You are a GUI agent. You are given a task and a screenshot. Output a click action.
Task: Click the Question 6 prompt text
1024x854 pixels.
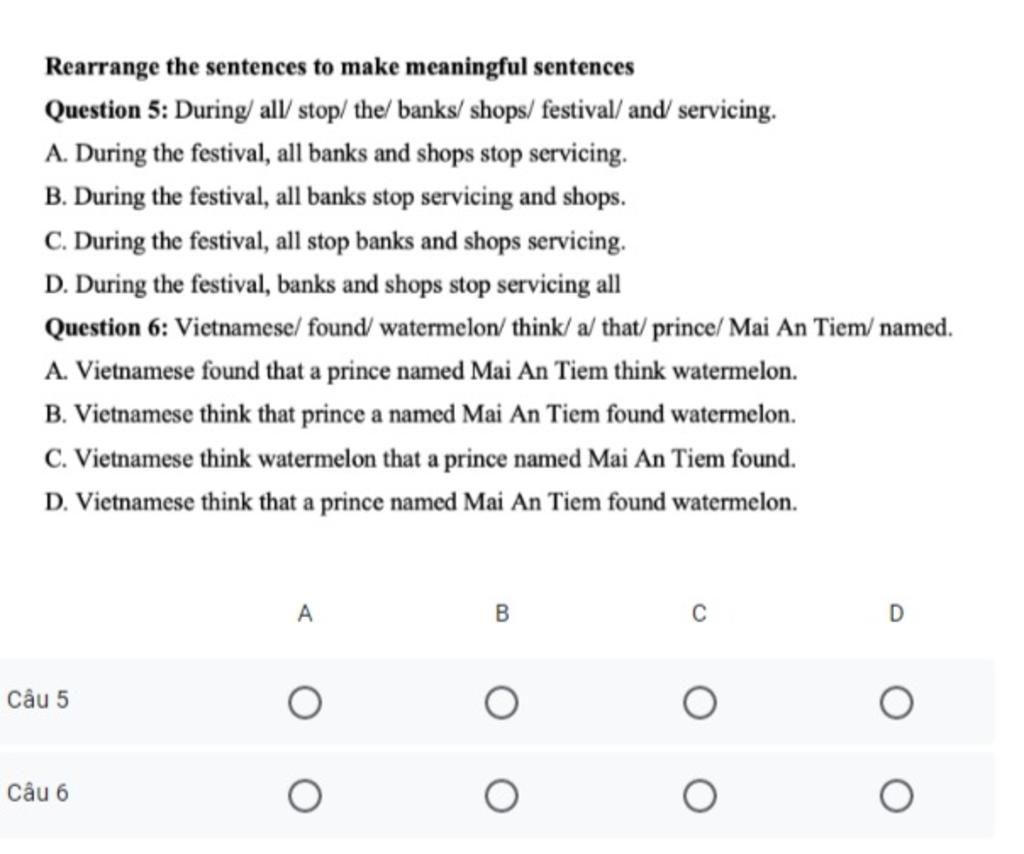[499, 327]
